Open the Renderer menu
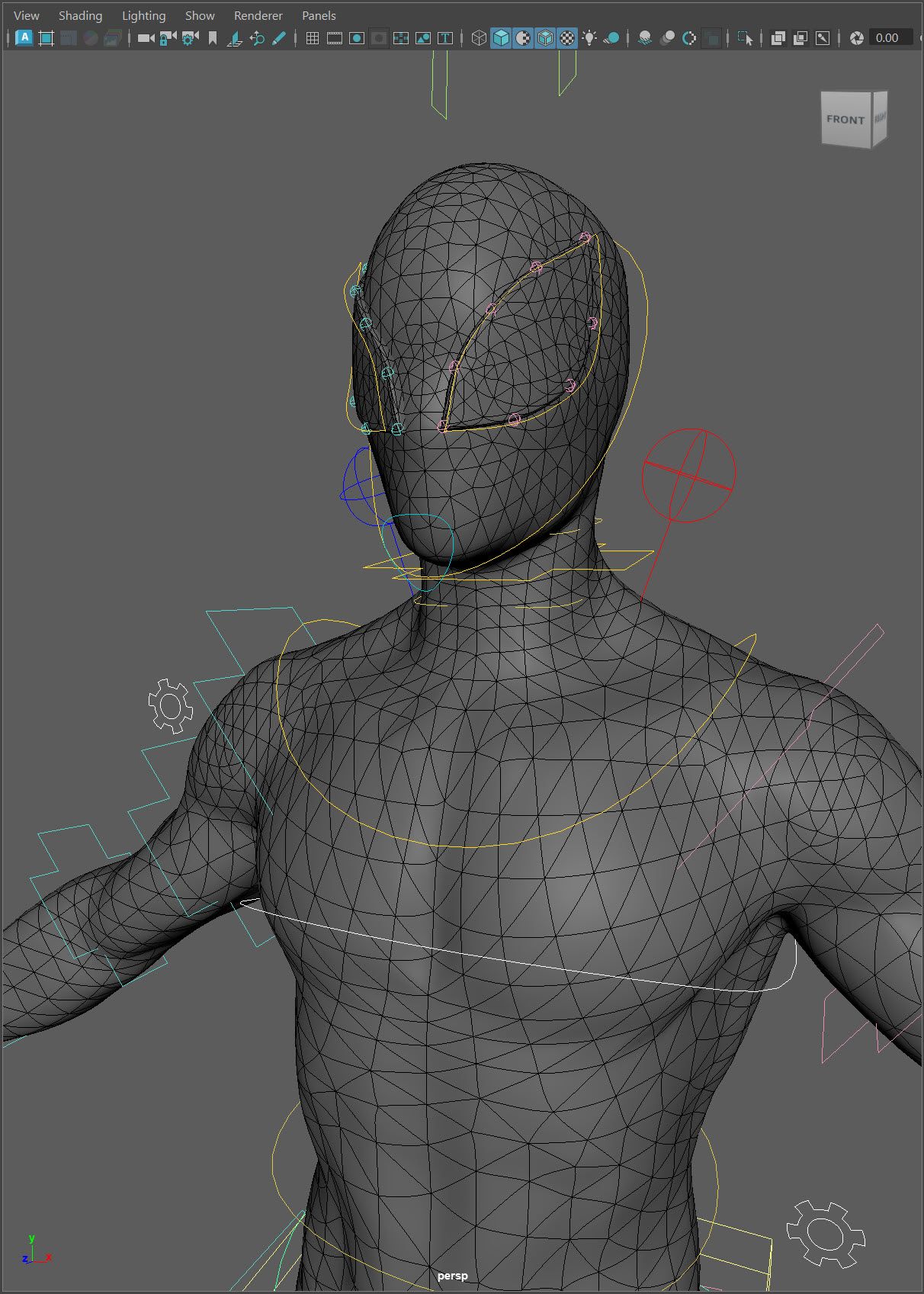Viewport: 924px width, 1294px height. click(x=258, y=15)
